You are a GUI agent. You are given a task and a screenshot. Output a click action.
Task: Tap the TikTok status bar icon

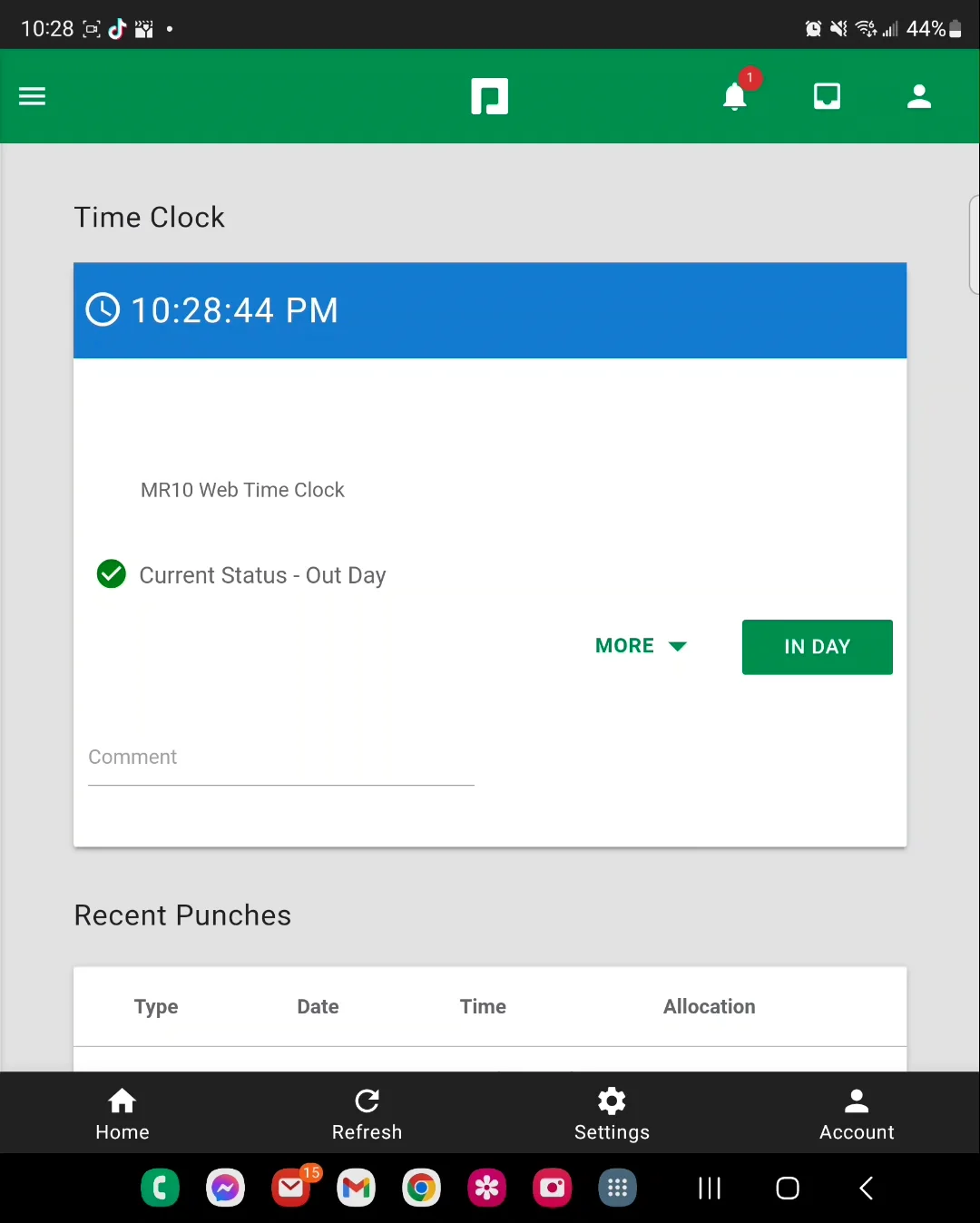click(117, 29)
